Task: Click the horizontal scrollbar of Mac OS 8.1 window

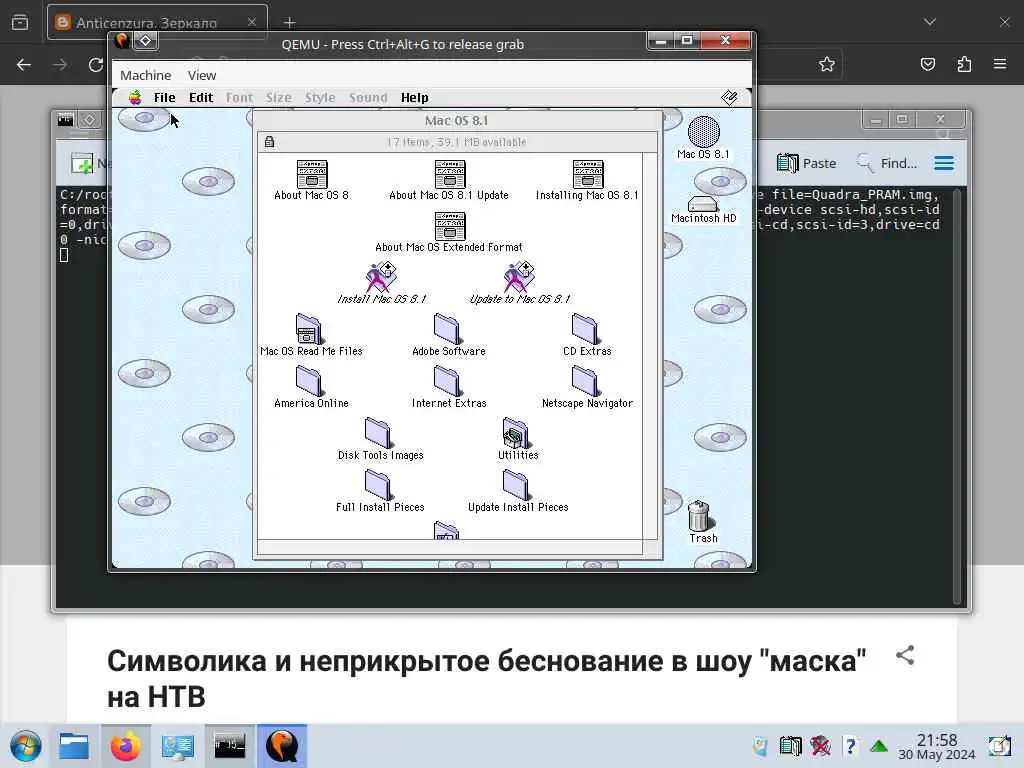Action: tap(449, 547)
